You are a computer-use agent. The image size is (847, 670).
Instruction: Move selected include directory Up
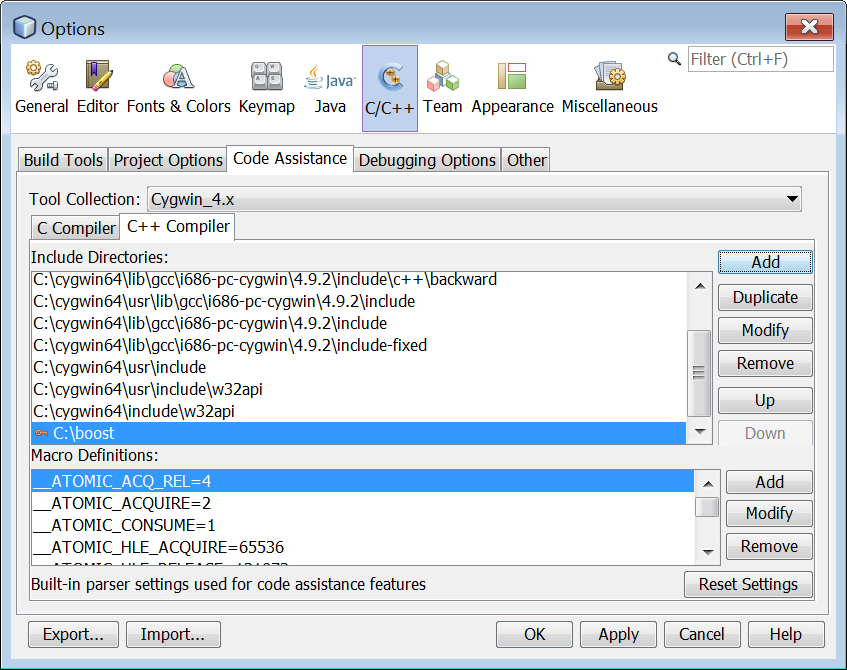765,400
